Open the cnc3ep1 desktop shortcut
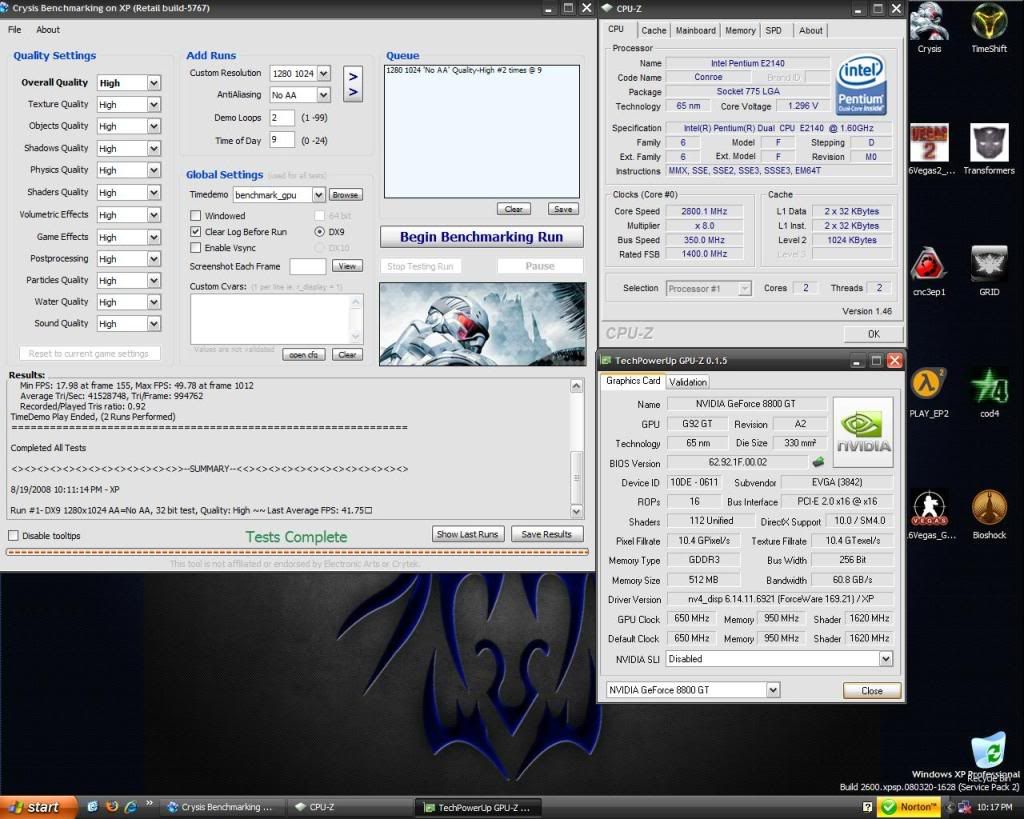Viewport: 1024px width, 819px height. pos(929,271)
